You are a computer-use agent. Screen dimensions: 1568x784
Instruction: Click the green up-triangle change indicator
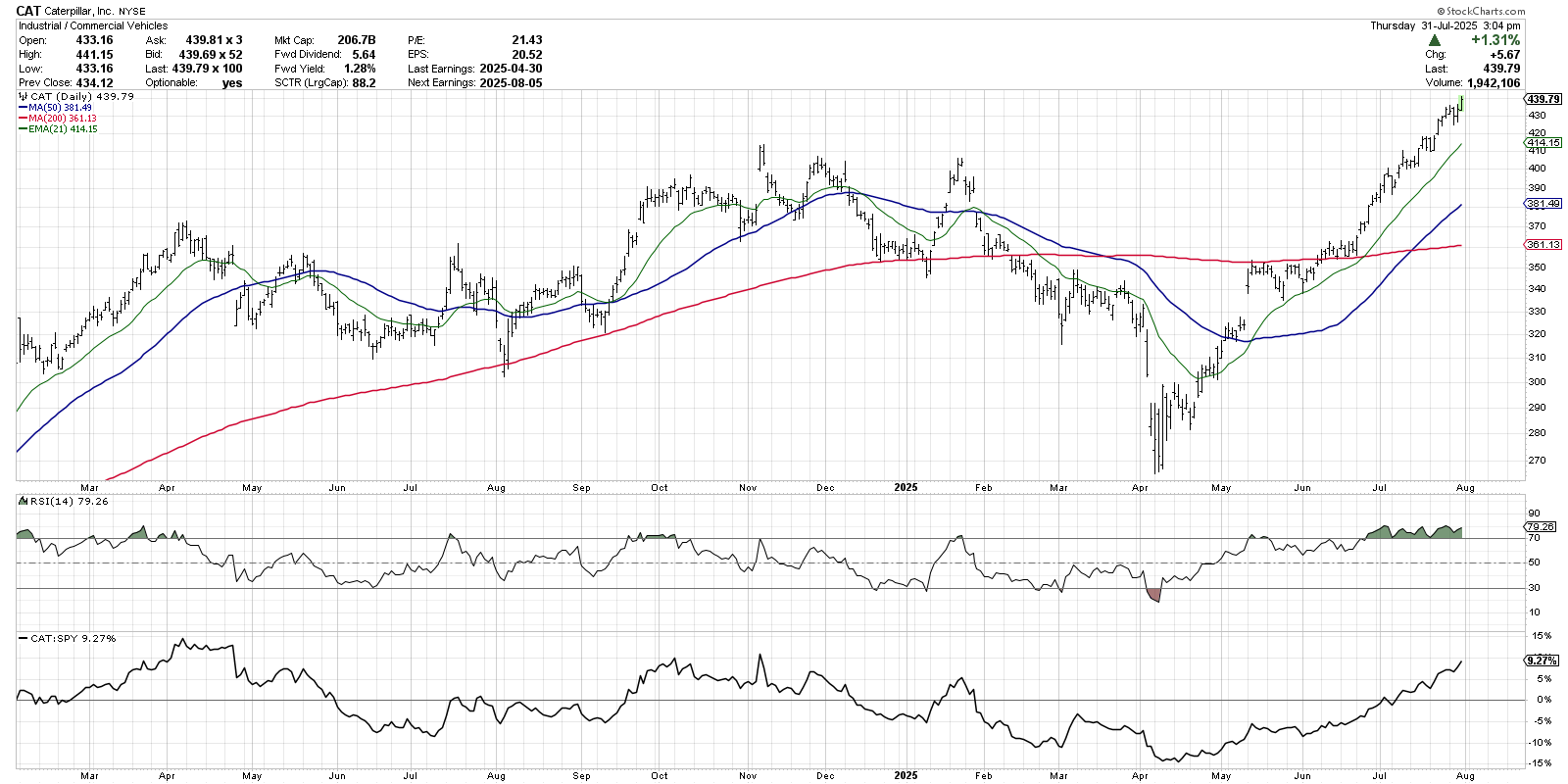coord(1435,40)
